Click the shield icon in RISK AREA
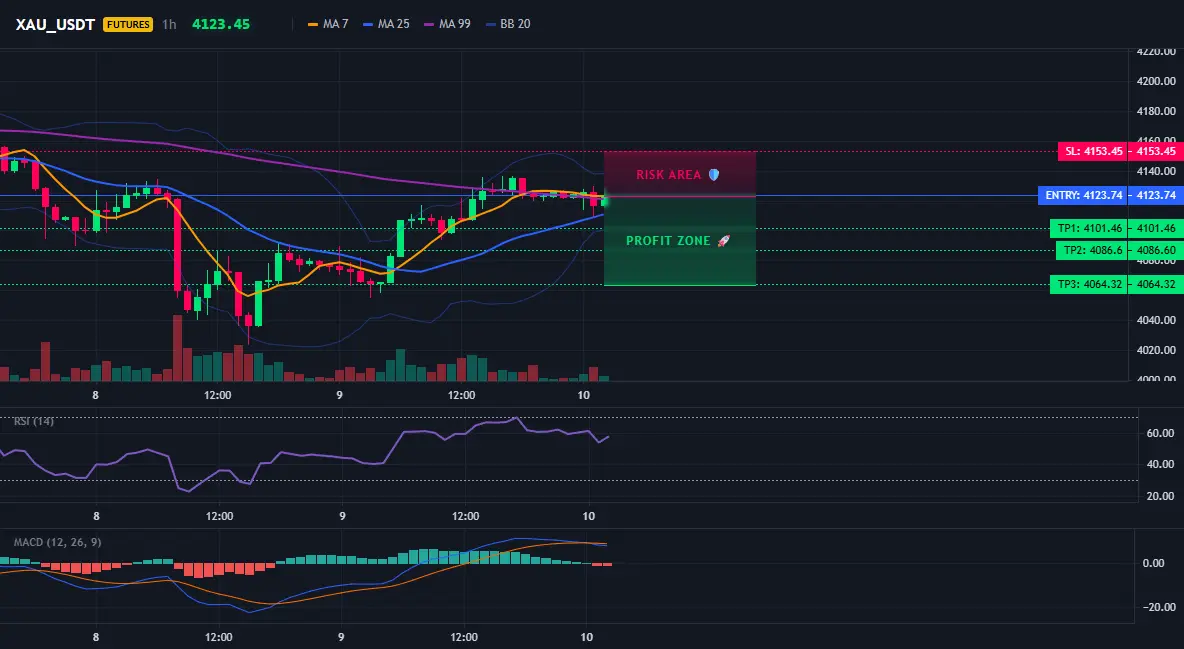The width and height of the screenshot is (1184, 649). coord(714,175)
